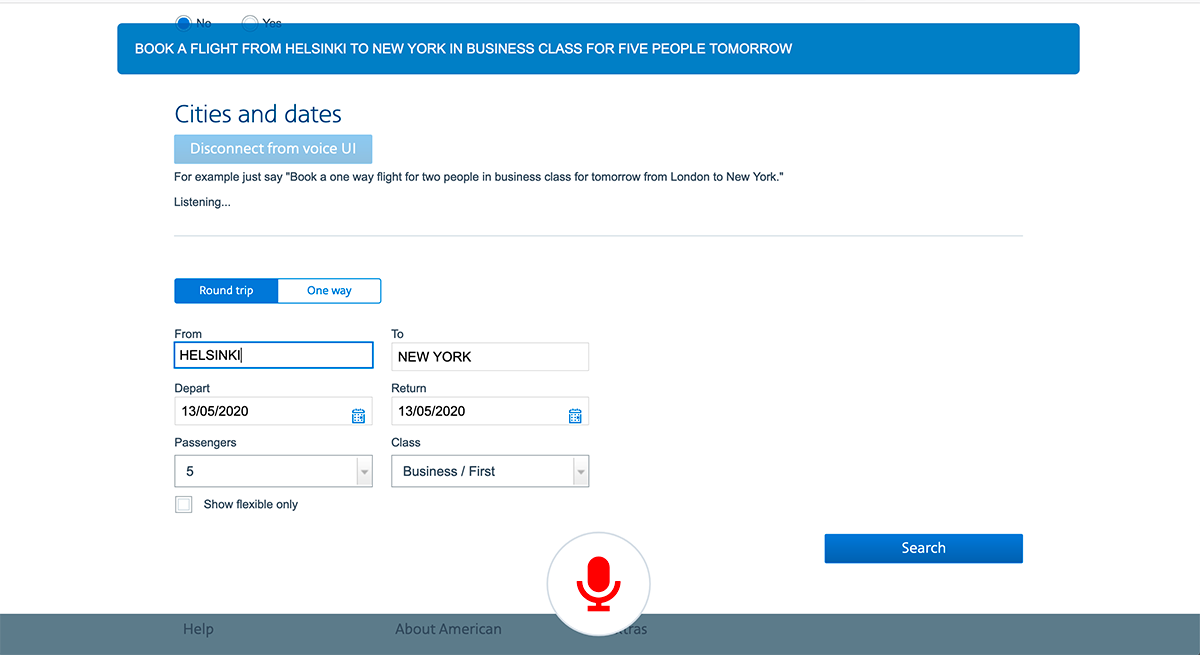
Task: Click the Search button
Action: coord(923,548)
